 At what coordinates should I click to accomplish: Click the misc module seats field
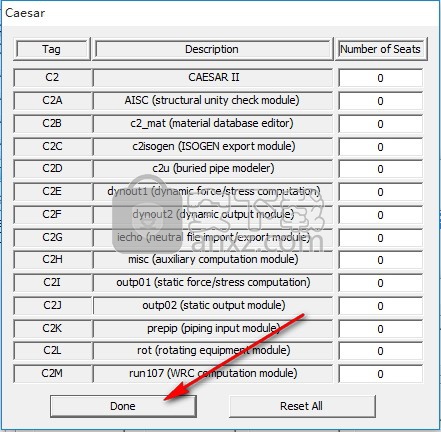[380, 260]
